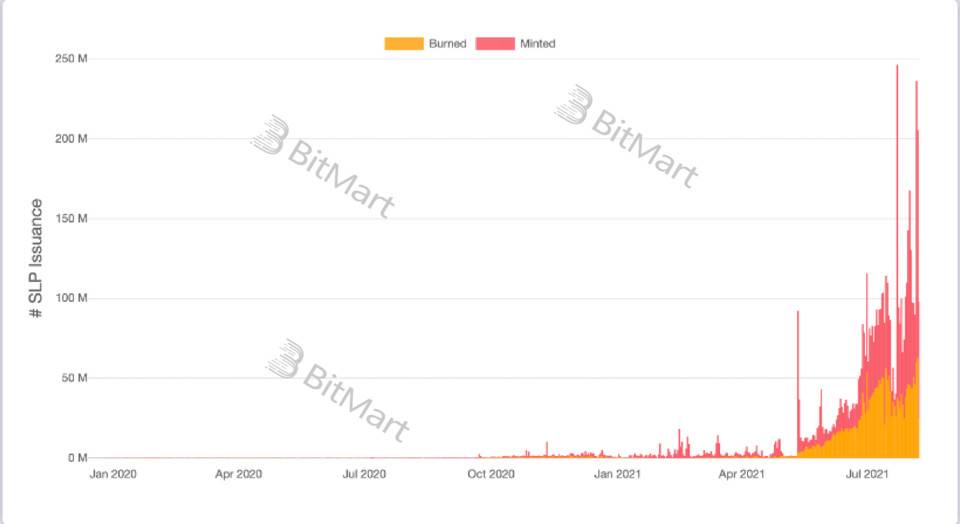Click the top-right BitMart watermark logo
This screenshot has width=960, height=524.
tap(574, 105)
